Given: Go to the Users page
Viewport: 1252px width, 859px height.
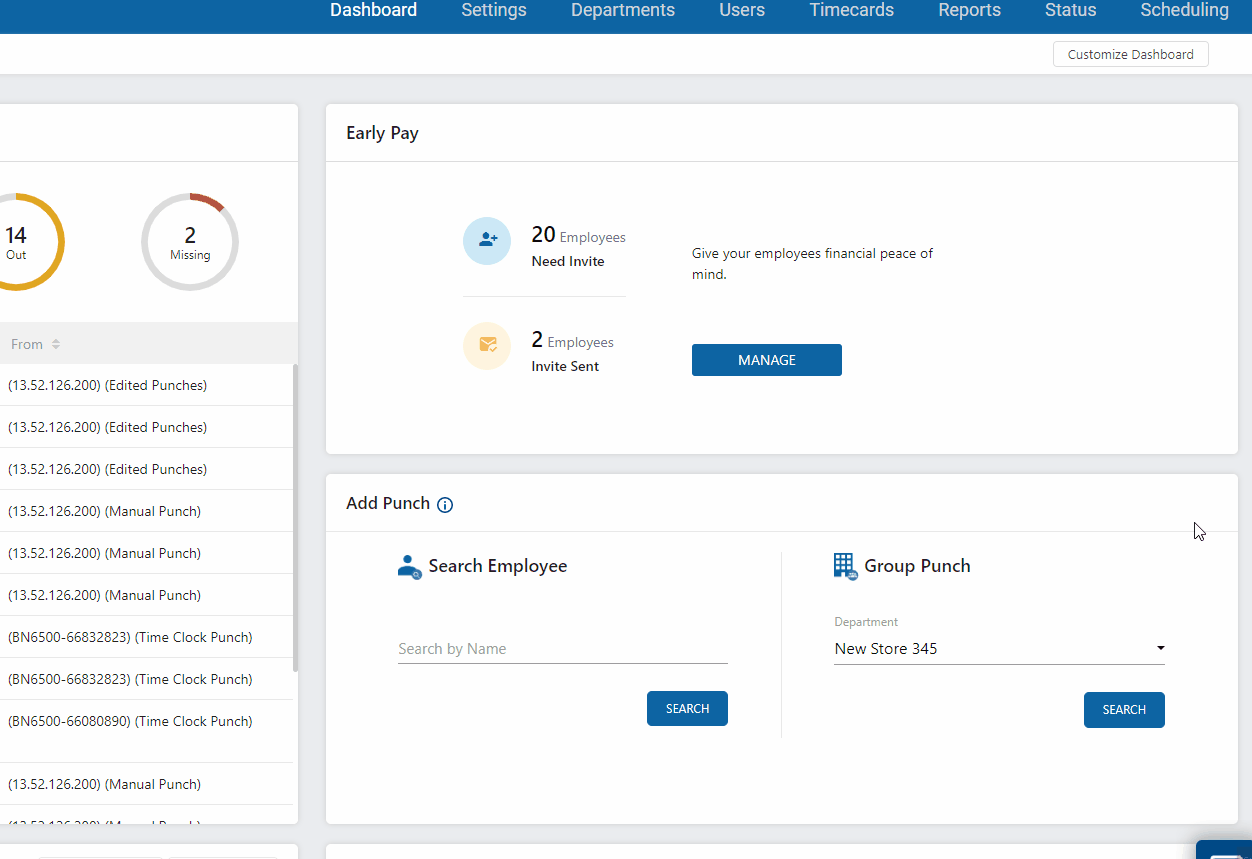Looking at the screenshot, I should click(741, 10).
